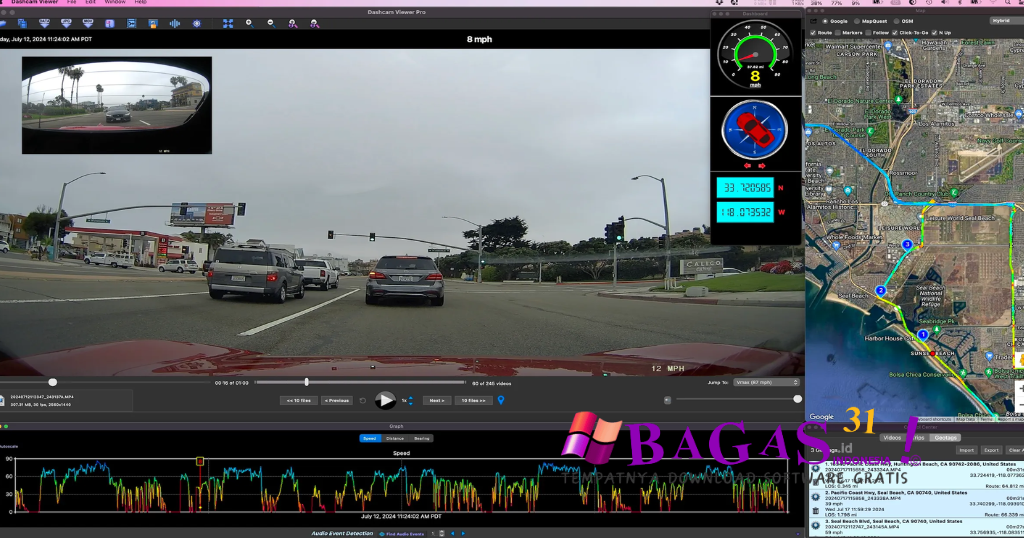Image resolution: width=1024 pixels, height=538 pixels.
Task: Click the second purple magnifier zoom icon
Action: click(x=315, y=23)
